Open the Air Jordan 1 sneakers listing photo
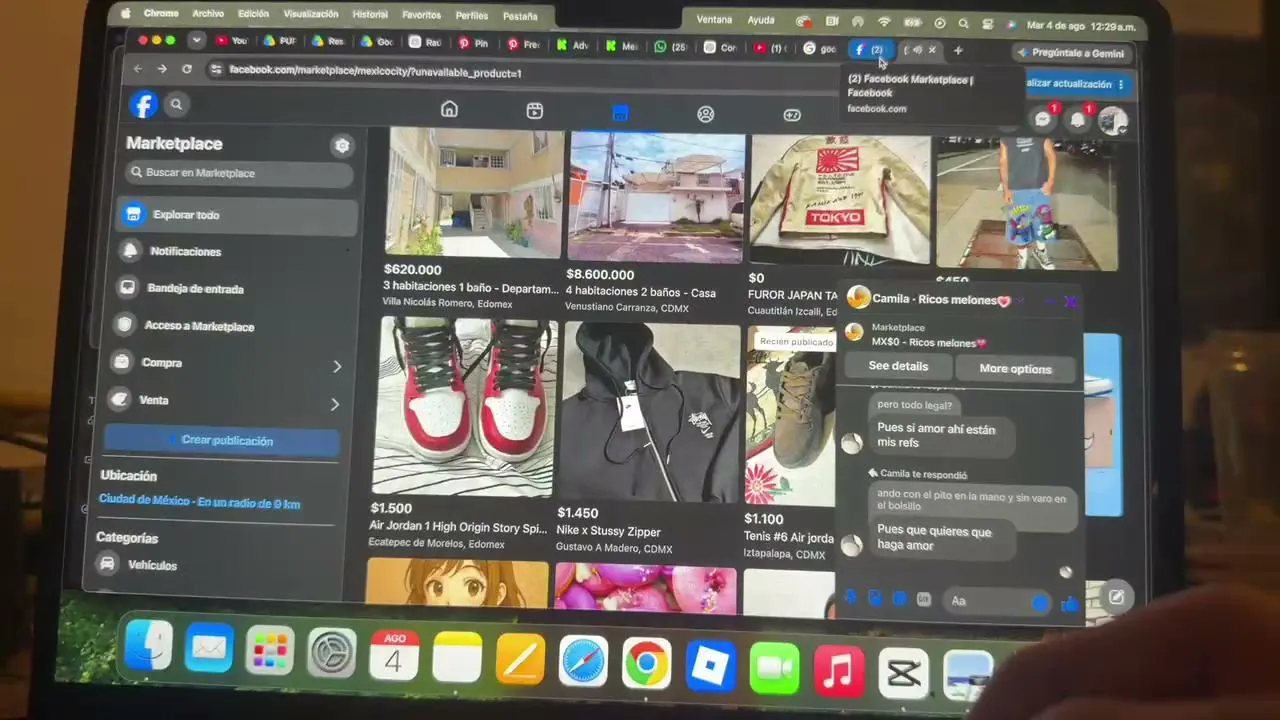The image size is (1280, 720). click(x=464, y=406)
